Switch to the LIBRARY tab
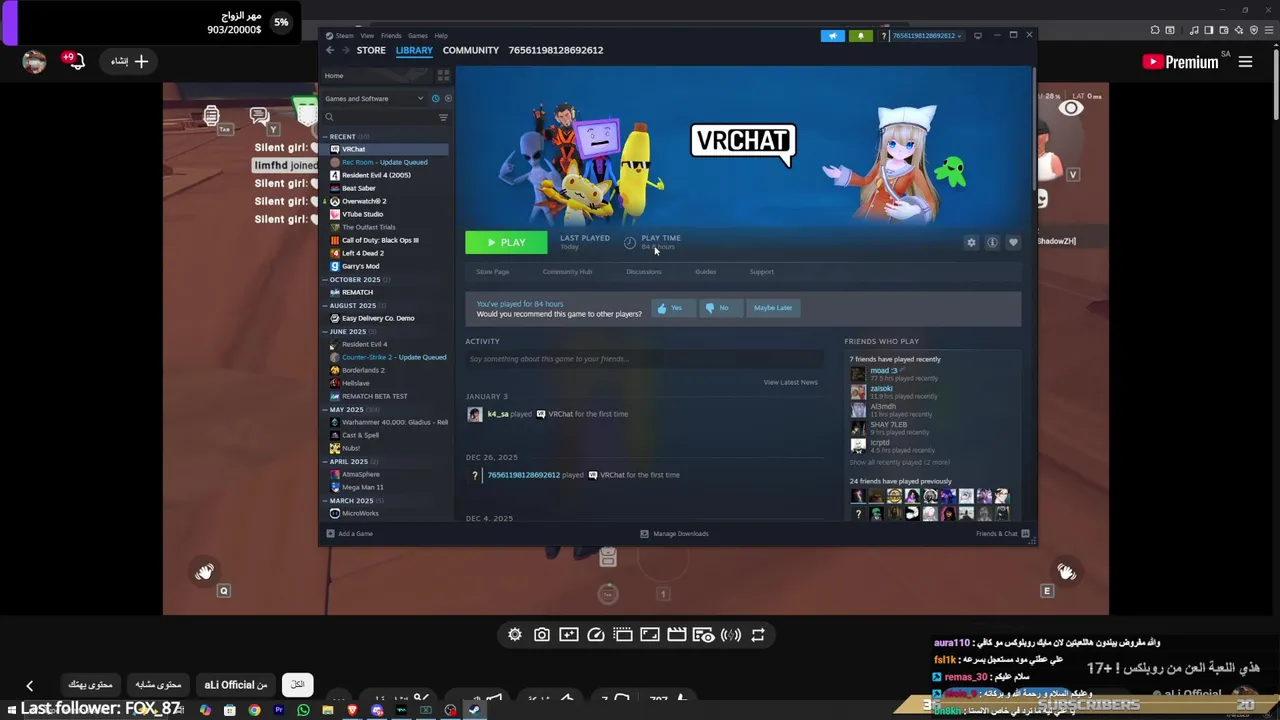This screenshot has width=1280, height=720. pyautogui.click(x=414, y=50)
